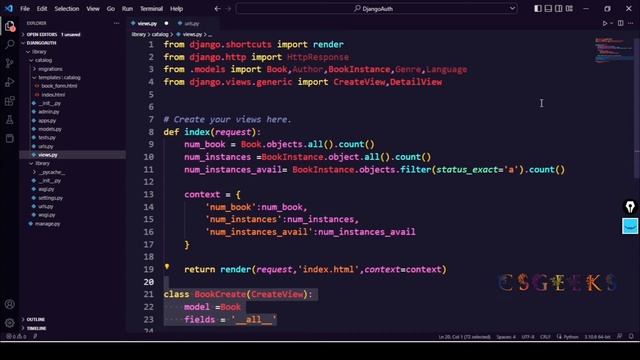Image resolution: width=640 pixels, height=360 pixels.
Task: Open Explorer panel ellipsis menu
Action: (x=116, y=23)
